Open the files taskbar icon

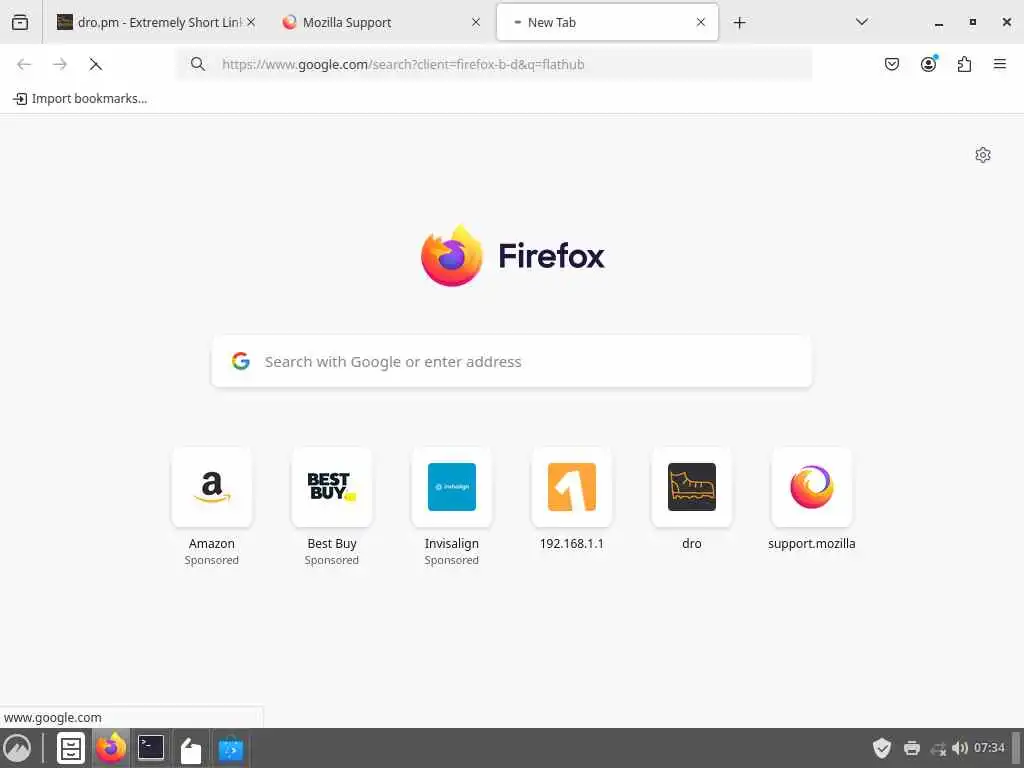pyautogui.click(x=191, y=750)
